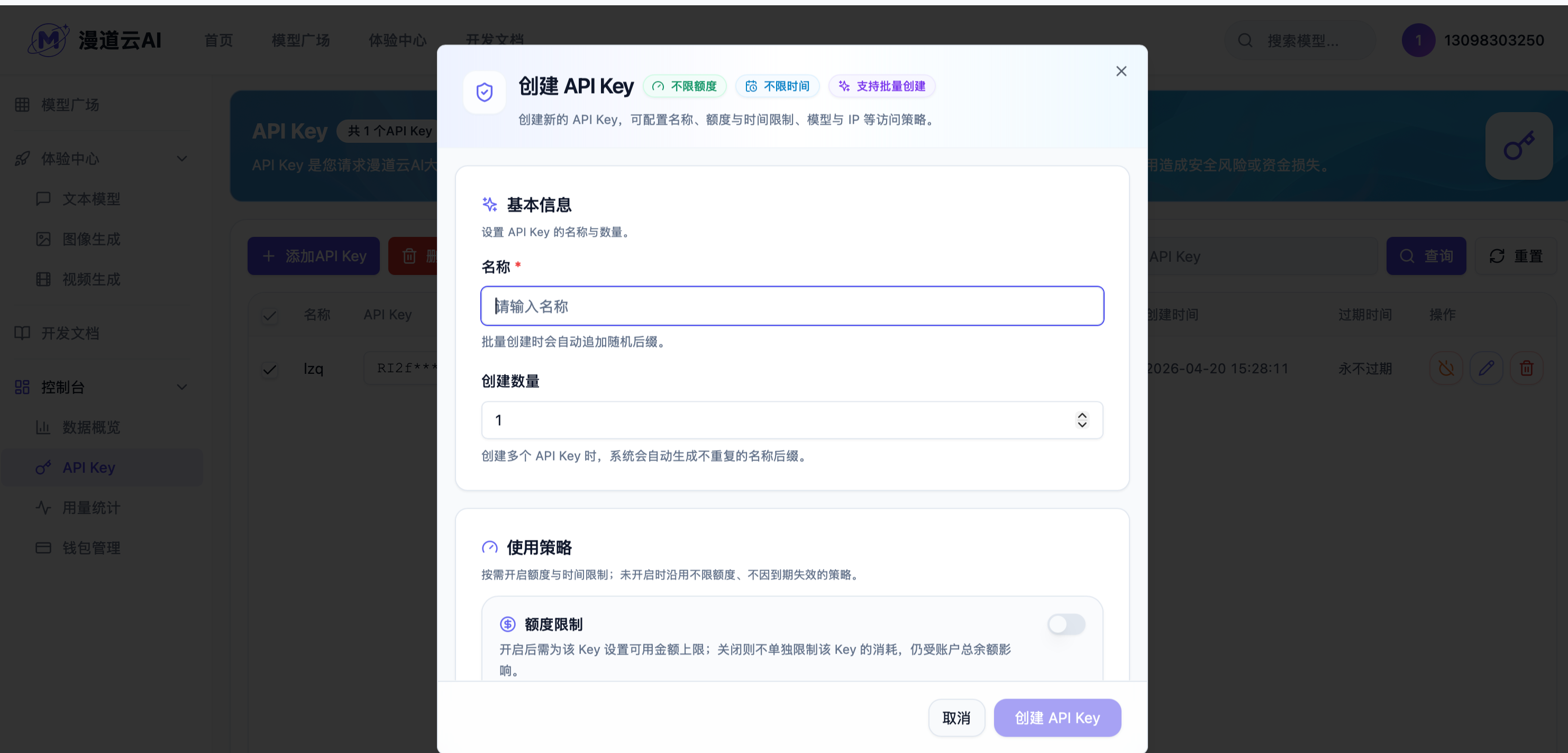Disable the lzq key via orange icon
This screenshot has width=1568, height=753.
point(1446,369)
